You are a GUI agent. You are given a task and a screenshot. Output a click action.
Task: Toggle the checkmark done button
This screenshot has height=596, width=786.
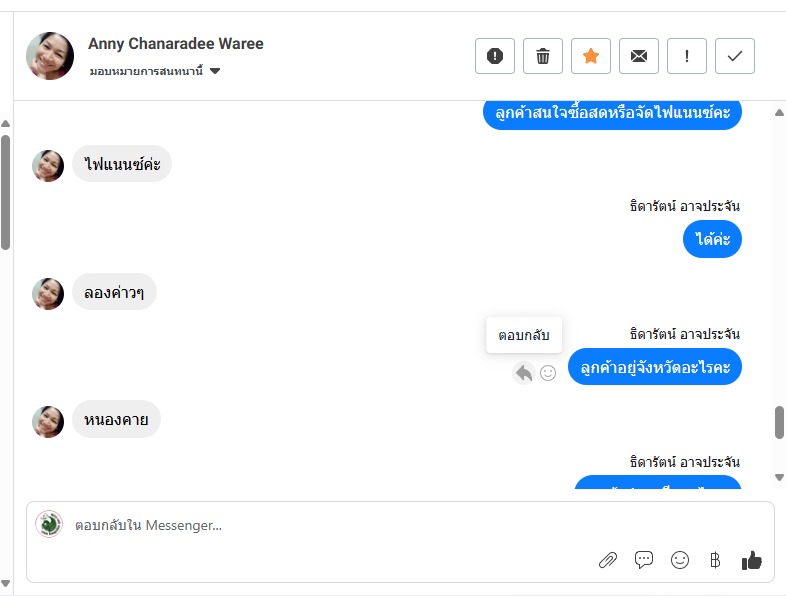[735, 56]
